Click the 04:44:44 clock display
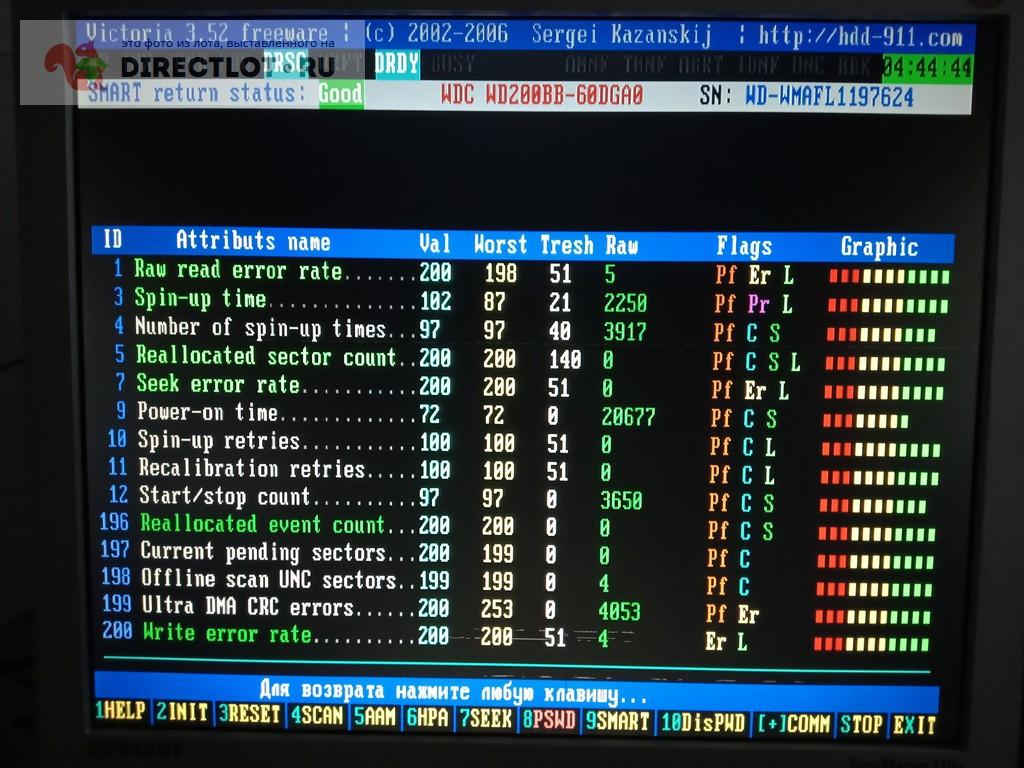The image size is (1024, 768). [x=927, y=68]
